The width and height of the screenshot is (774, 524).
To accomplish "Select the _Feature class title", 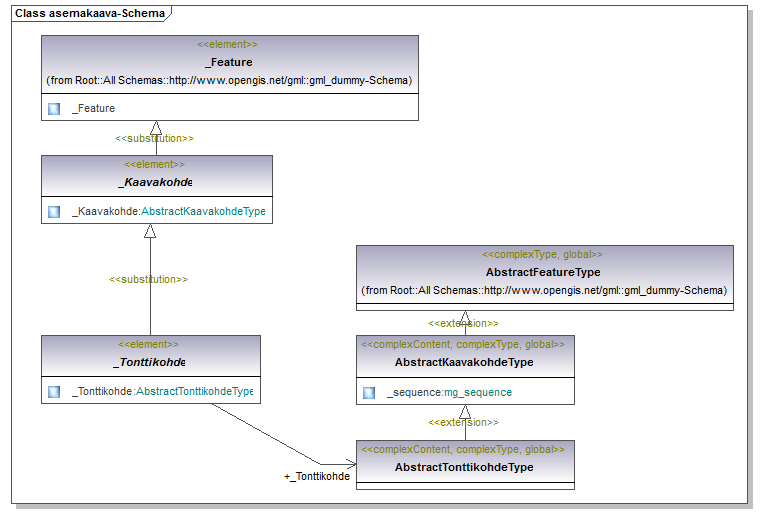I will [x=229, y=62].
